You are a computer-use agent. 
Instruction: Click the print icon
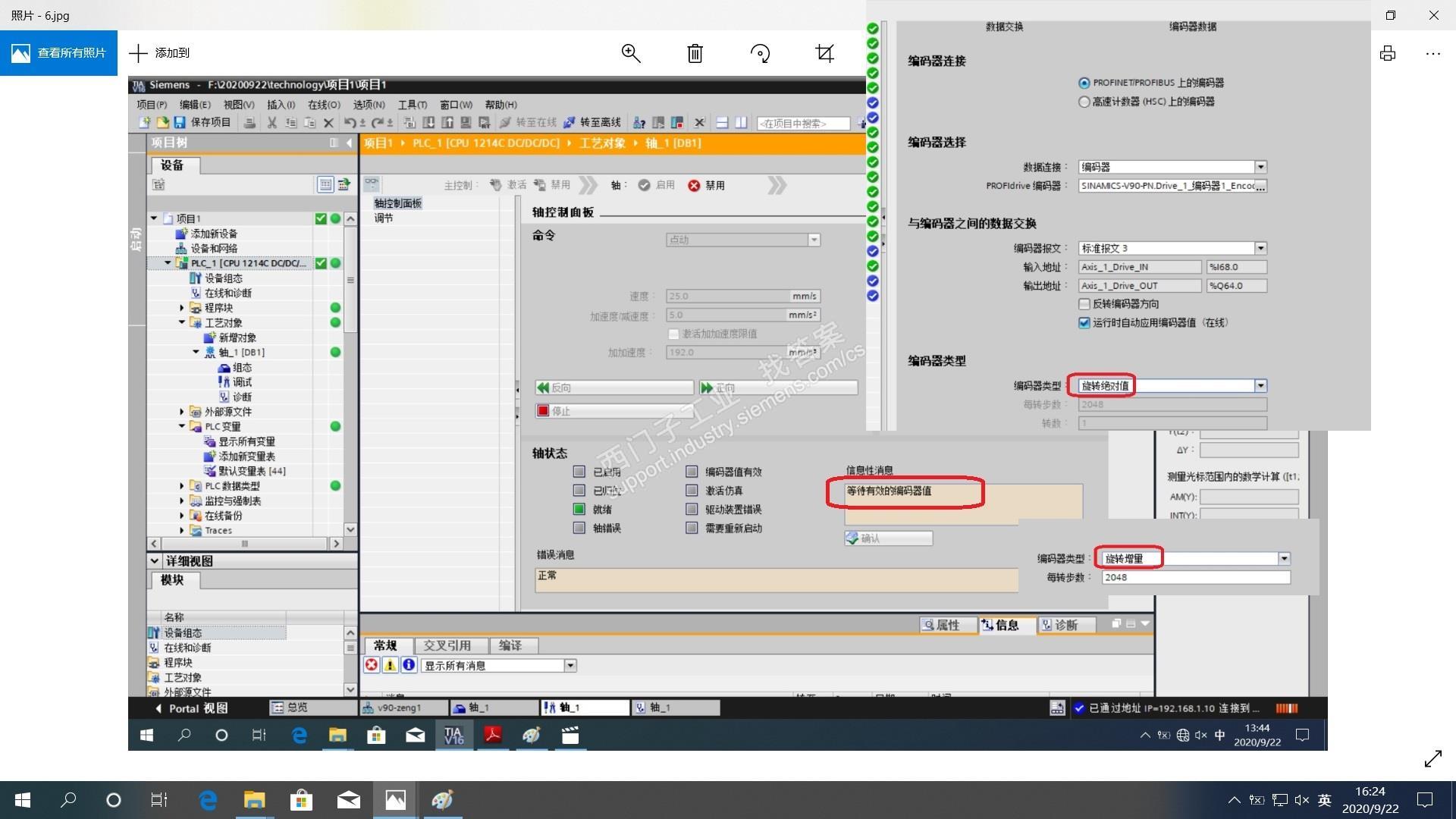click(1388, 53)
